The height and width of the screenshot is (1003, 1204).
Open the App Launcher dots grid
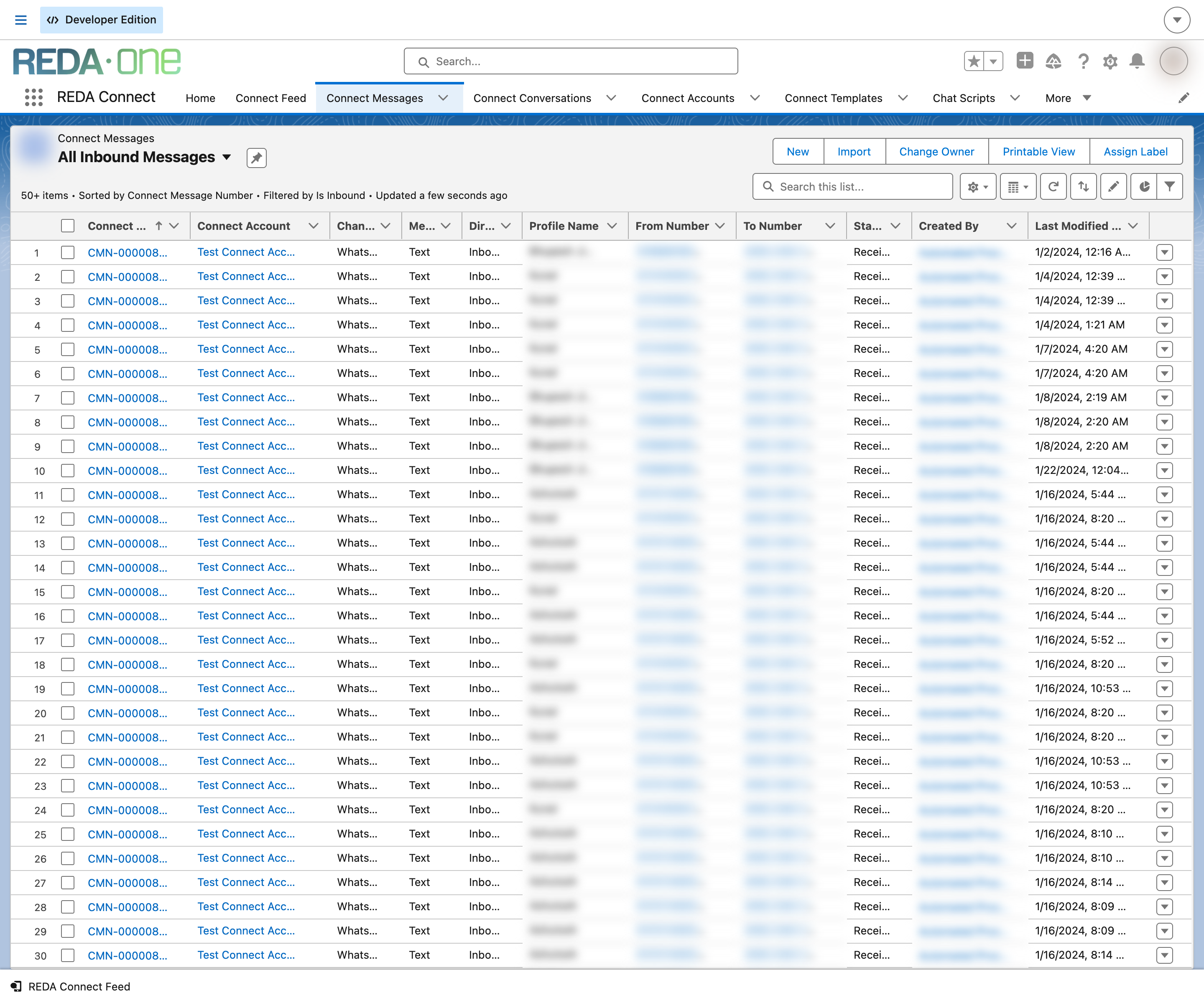tap(34, 97)
